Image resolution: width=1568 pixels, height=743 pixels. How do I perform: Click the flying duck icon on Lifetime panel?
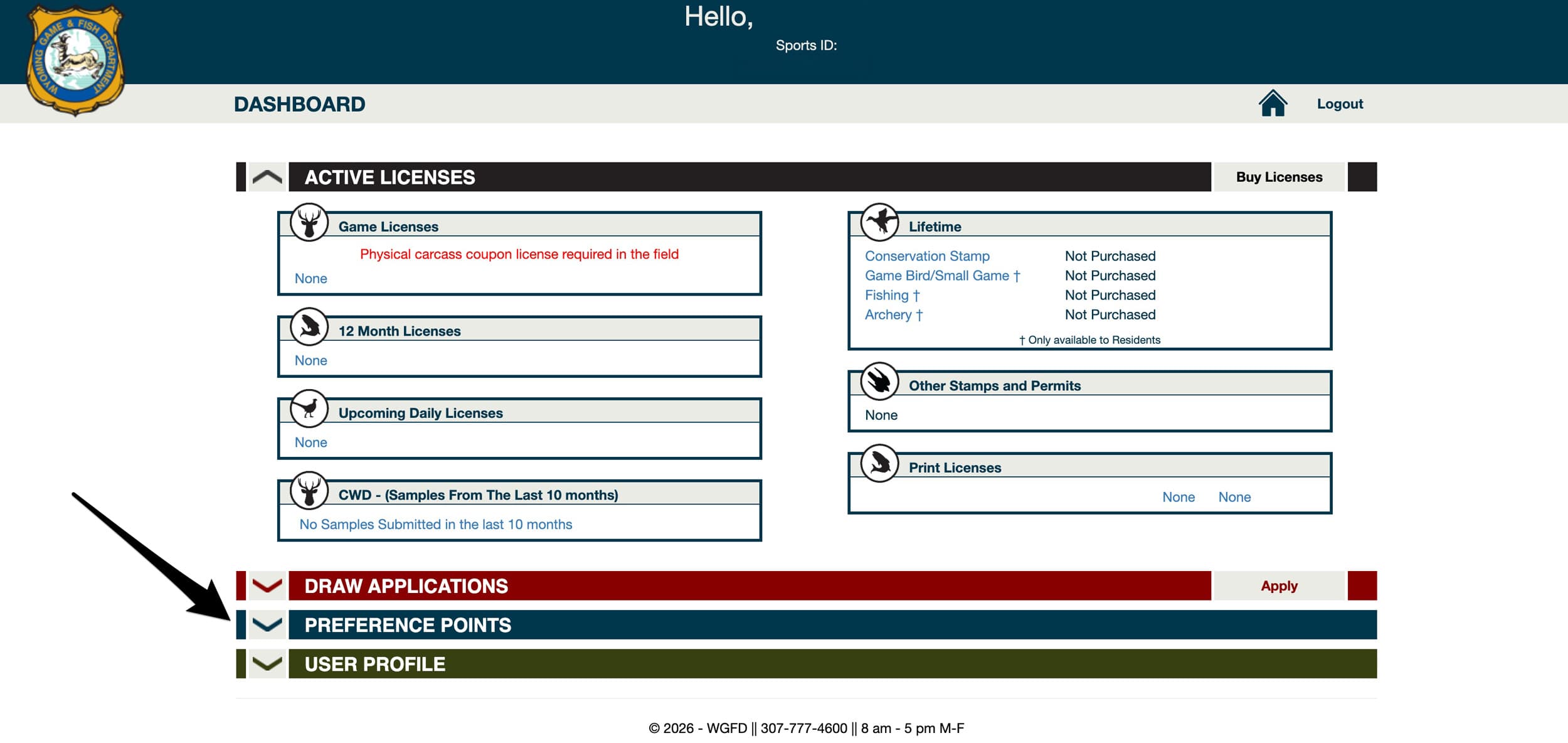tap(879, 222)
